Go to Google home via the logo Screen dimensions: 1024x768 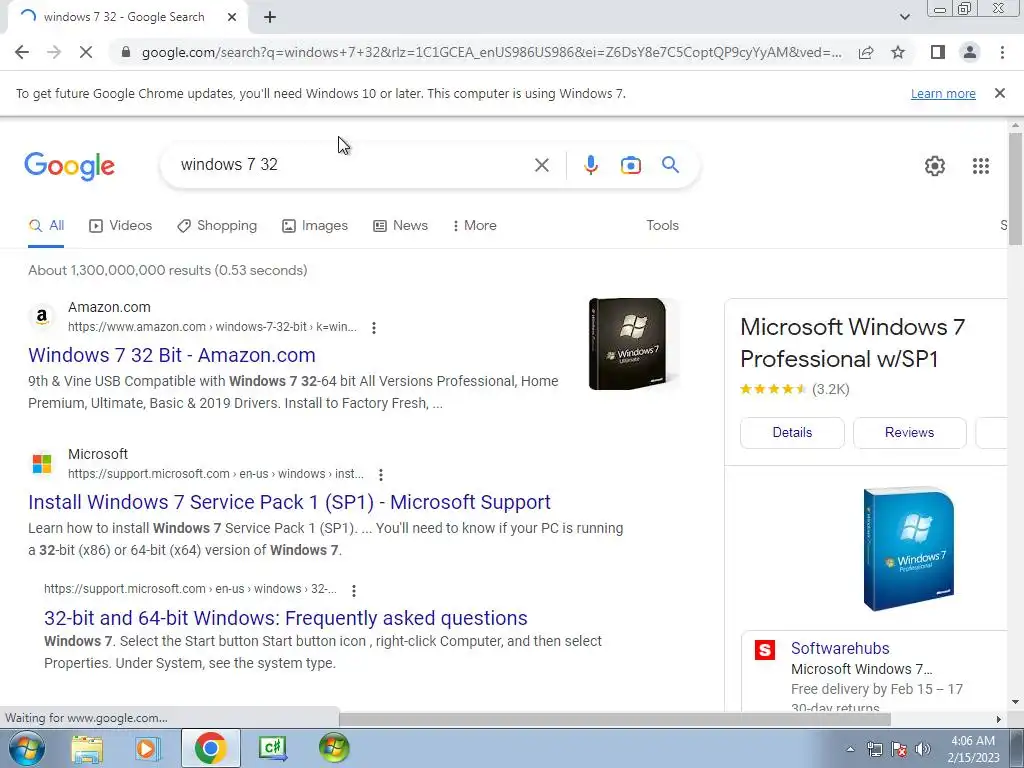coord(69,166)
